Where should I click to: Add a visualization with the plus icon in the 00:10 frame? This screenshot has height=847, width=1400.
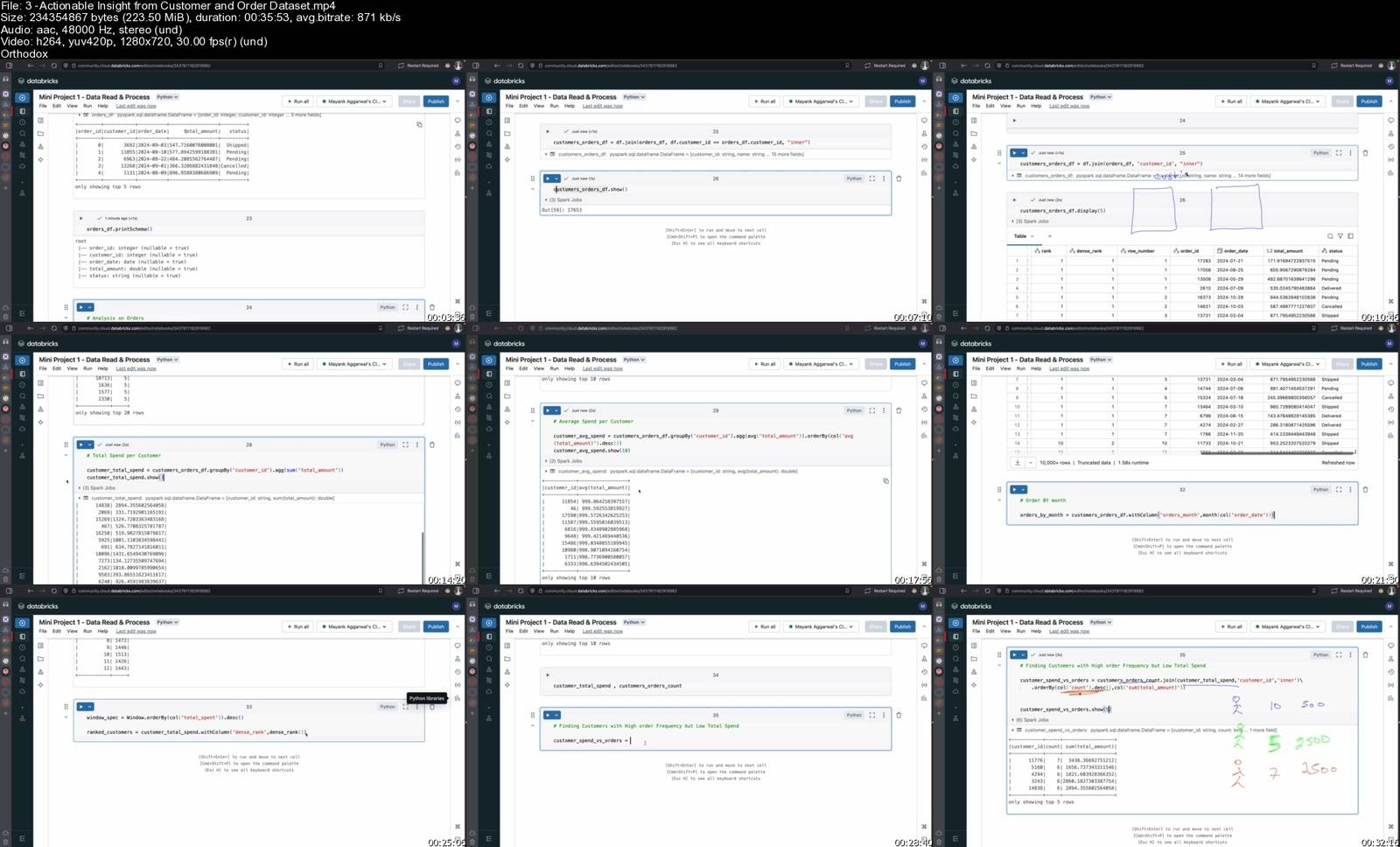[1049, 236]
